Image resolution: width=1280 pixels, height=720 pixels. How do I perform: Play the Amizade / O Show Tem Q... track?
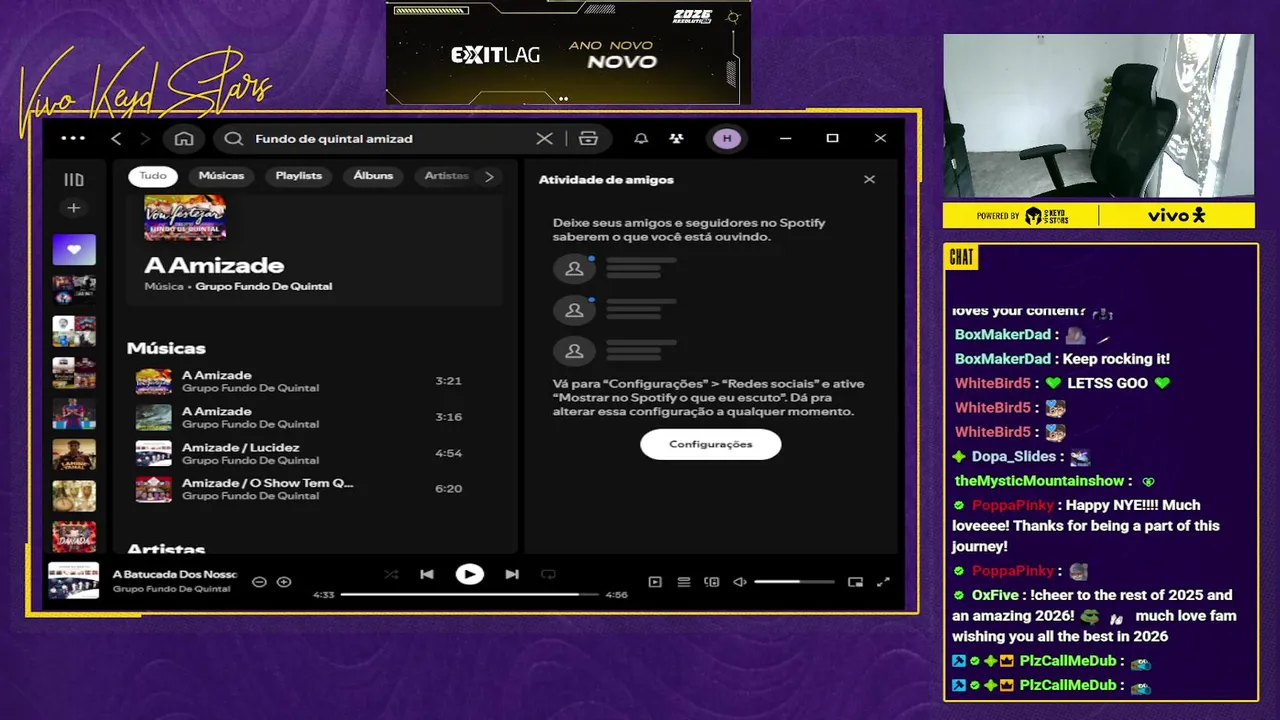pyautogui.click(x=315, y=489)
